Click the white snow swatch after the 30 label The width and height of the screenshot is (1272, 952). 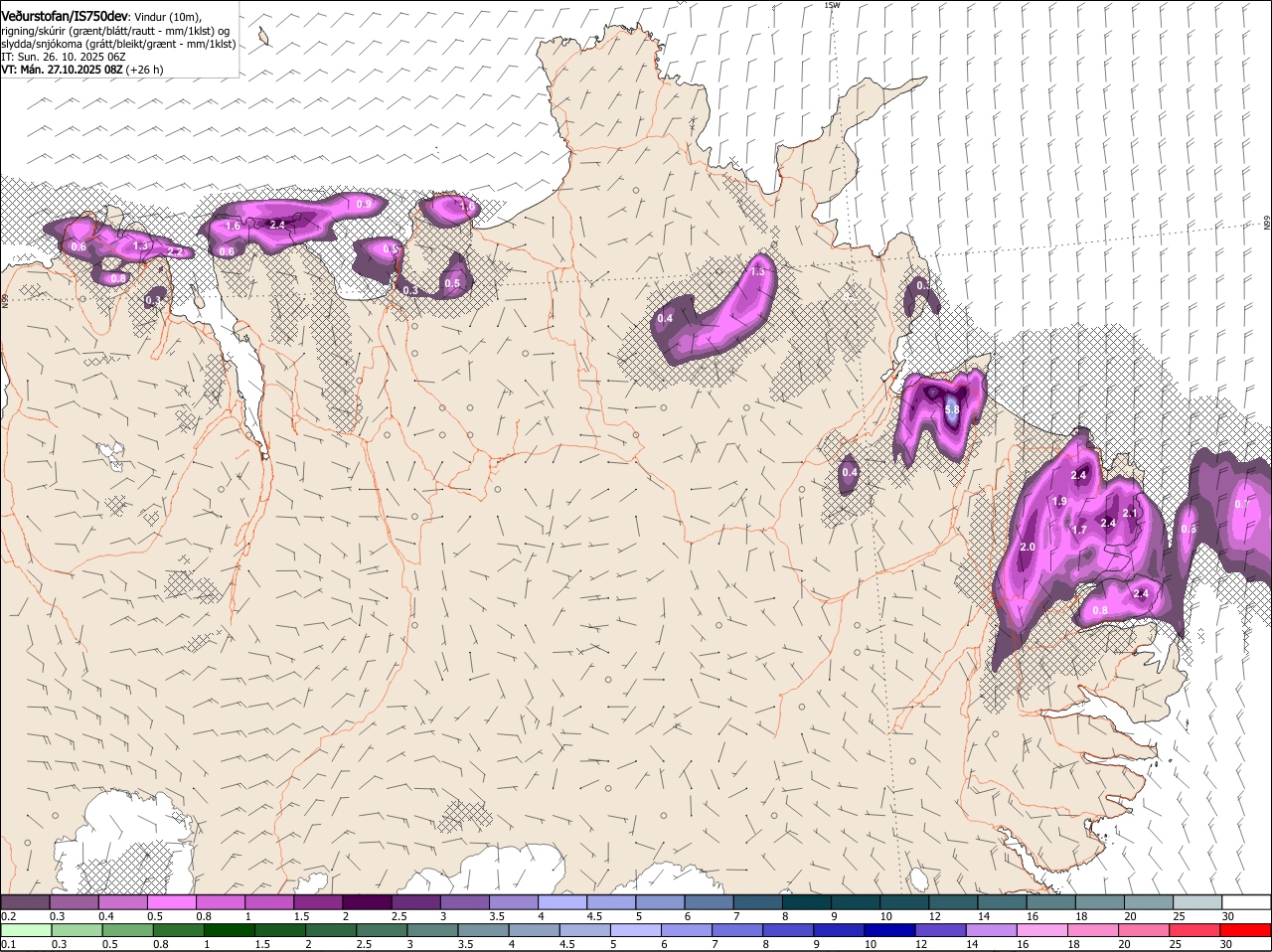pyautogui.click(x=1245, y=901)
